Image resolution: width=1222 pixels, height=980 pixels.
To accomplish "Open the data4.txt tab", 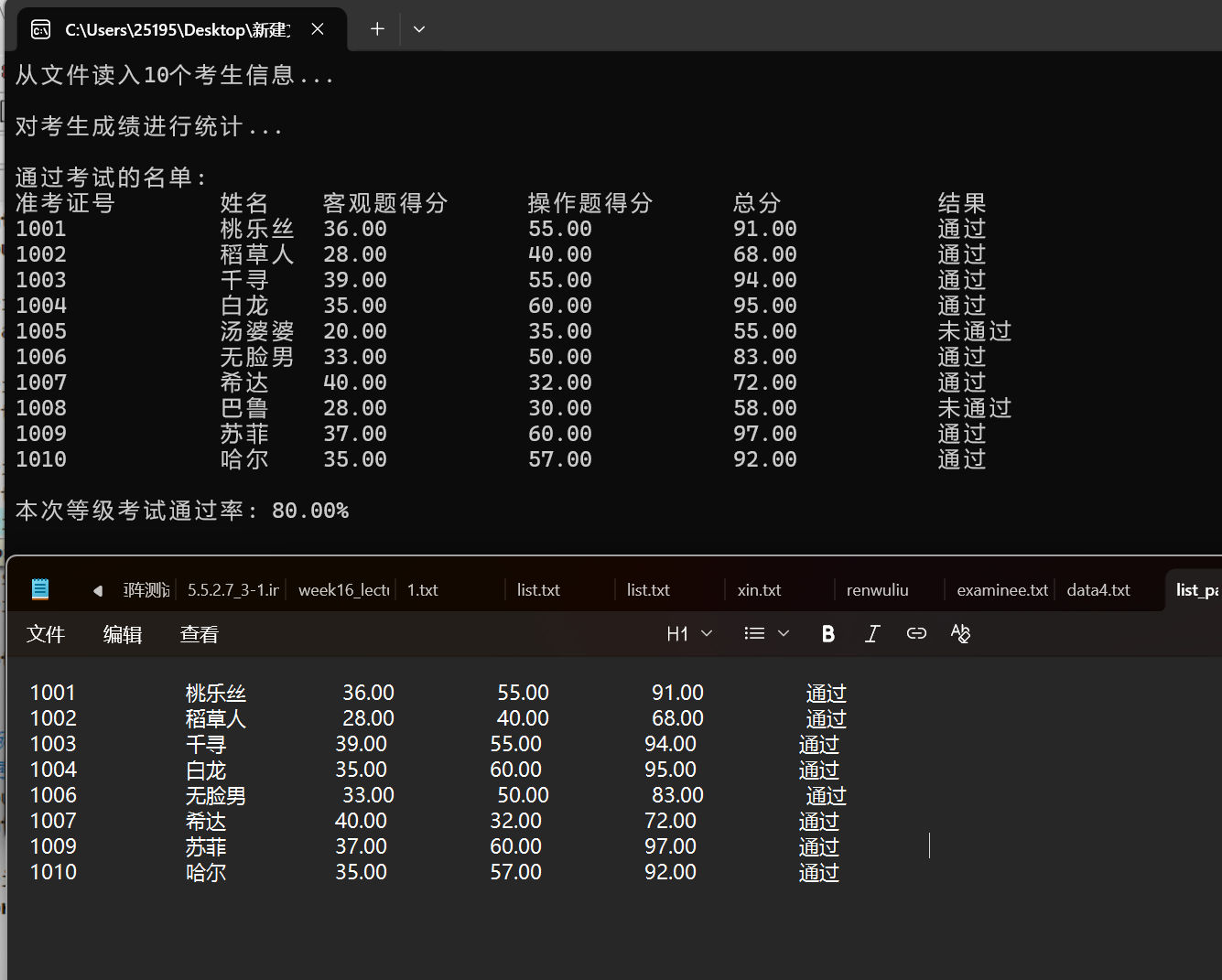I will (x=1098, y=590).
